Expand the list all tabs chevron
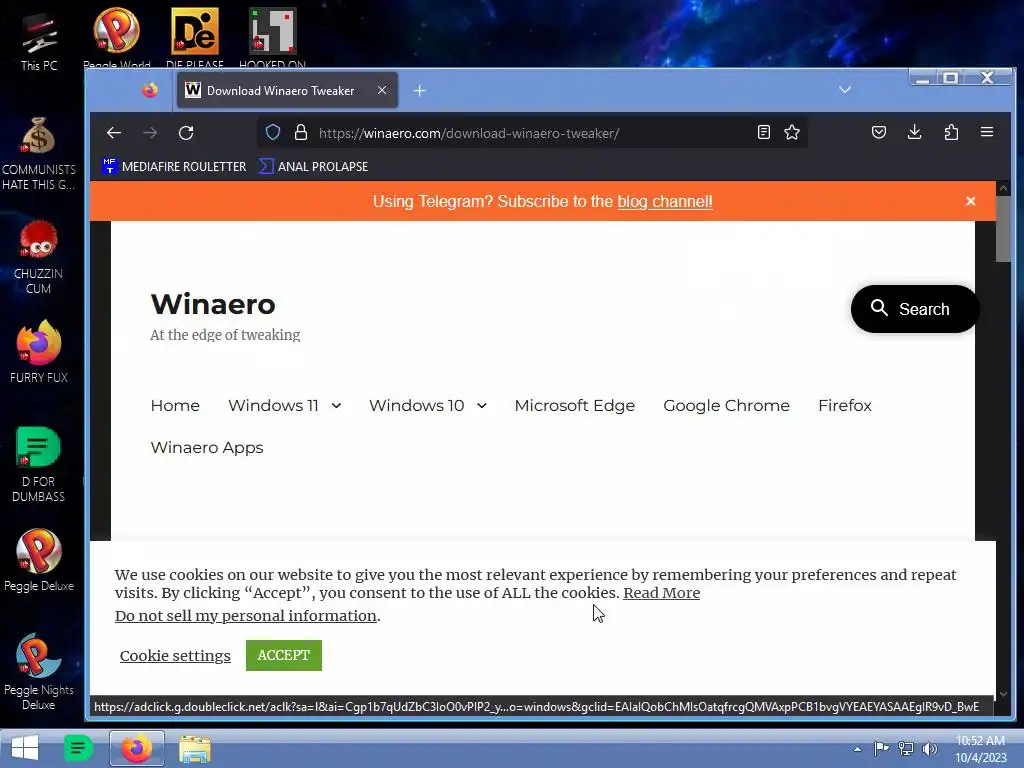Viewport: 1024px width, 768px height. 845,89
